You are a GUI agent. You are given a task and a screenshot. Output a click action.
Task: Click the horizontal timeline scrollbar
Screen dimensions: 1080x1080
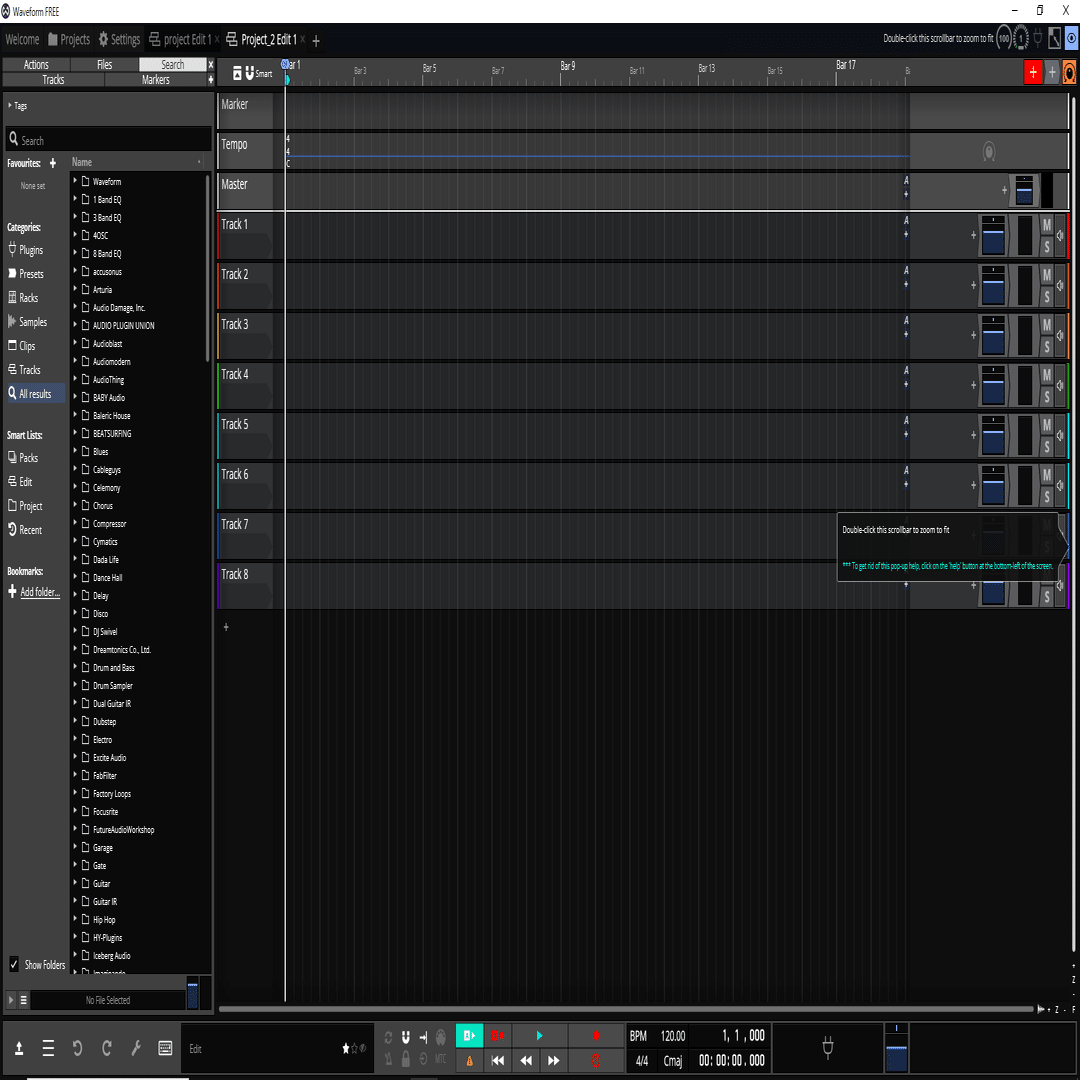[x=626, y=1009]
